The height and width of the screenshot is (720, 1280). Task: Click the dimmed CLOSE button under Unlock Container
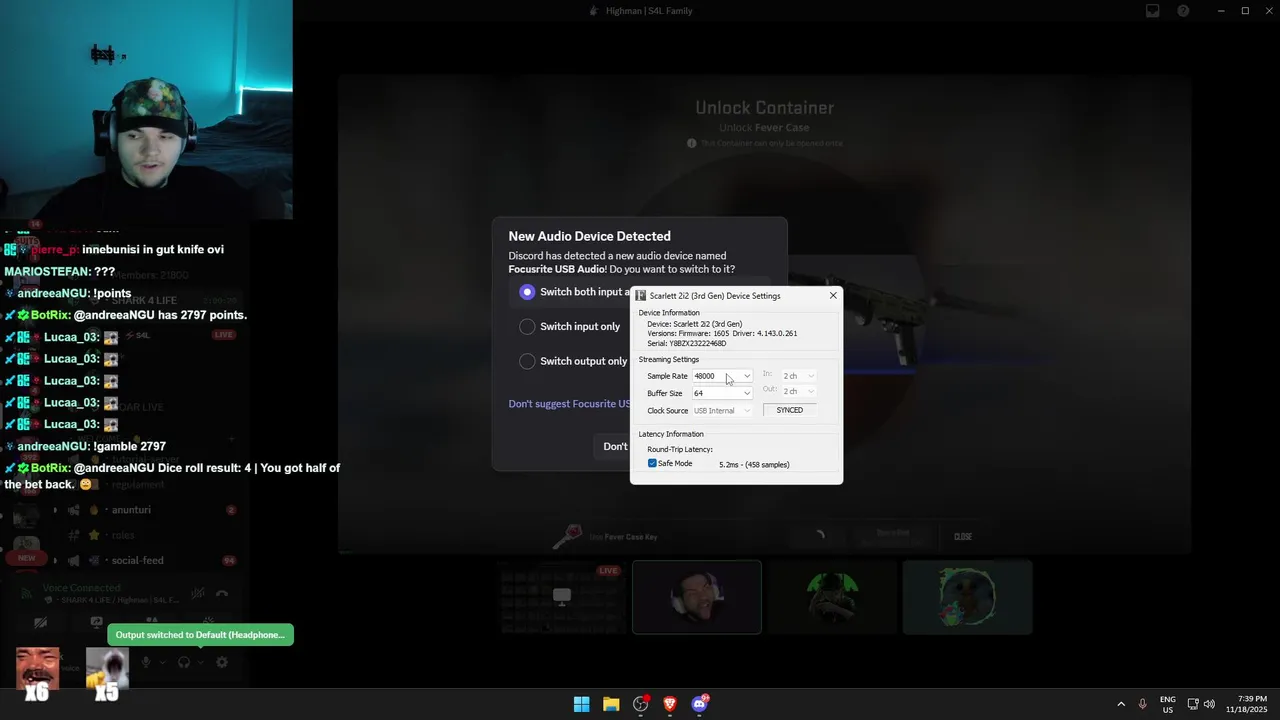point(963,536)
